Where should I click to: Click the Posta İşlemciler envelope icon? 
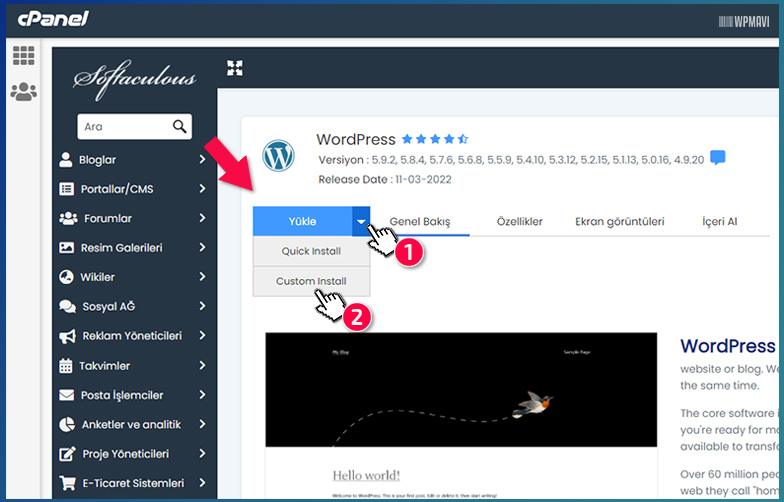tap(66, 395)
